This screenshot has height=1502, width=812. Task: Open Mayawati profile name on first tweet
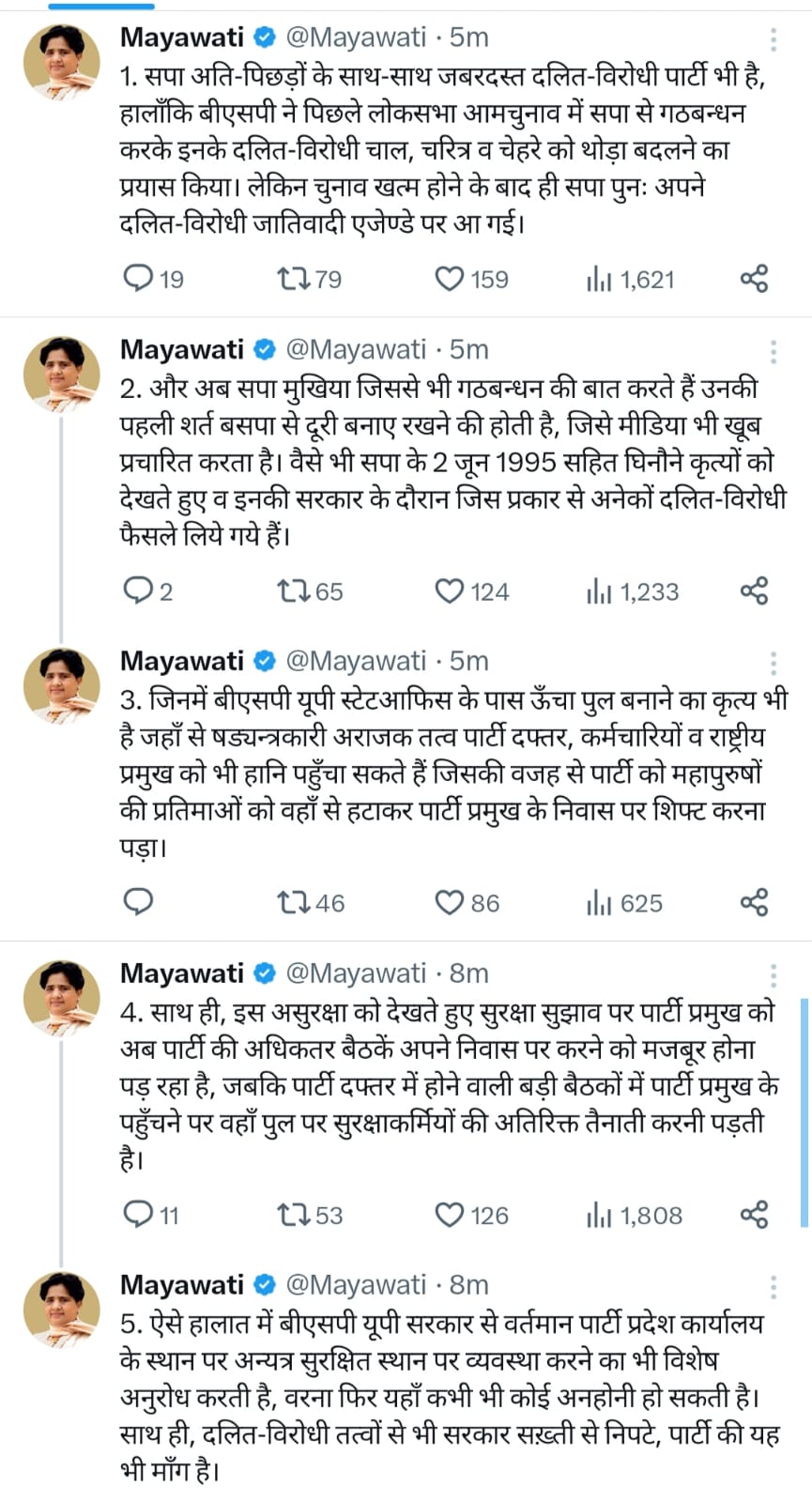[x=182, y=37]
